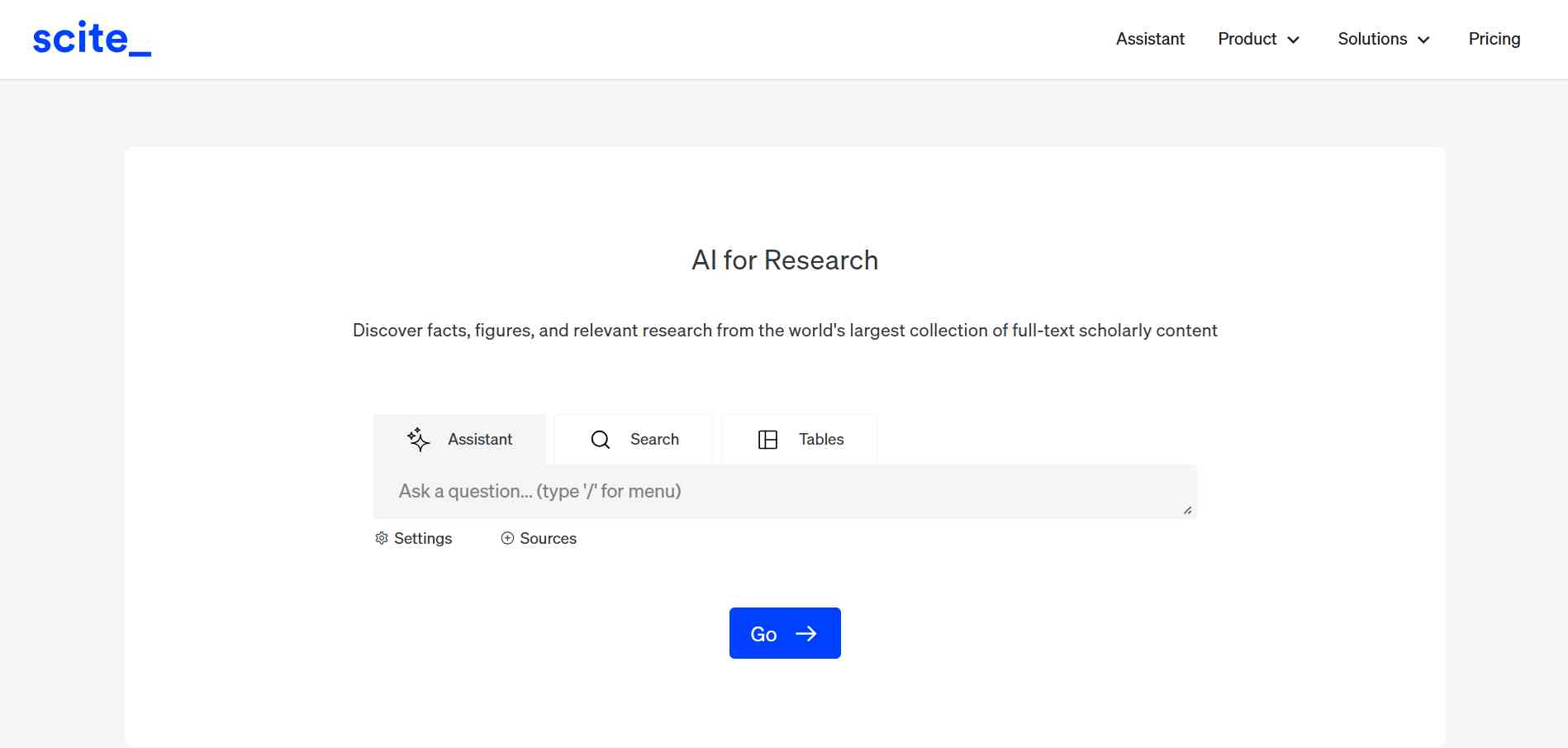Open the Sources text option
1568x748 pixels.
(x=548, y=538)
